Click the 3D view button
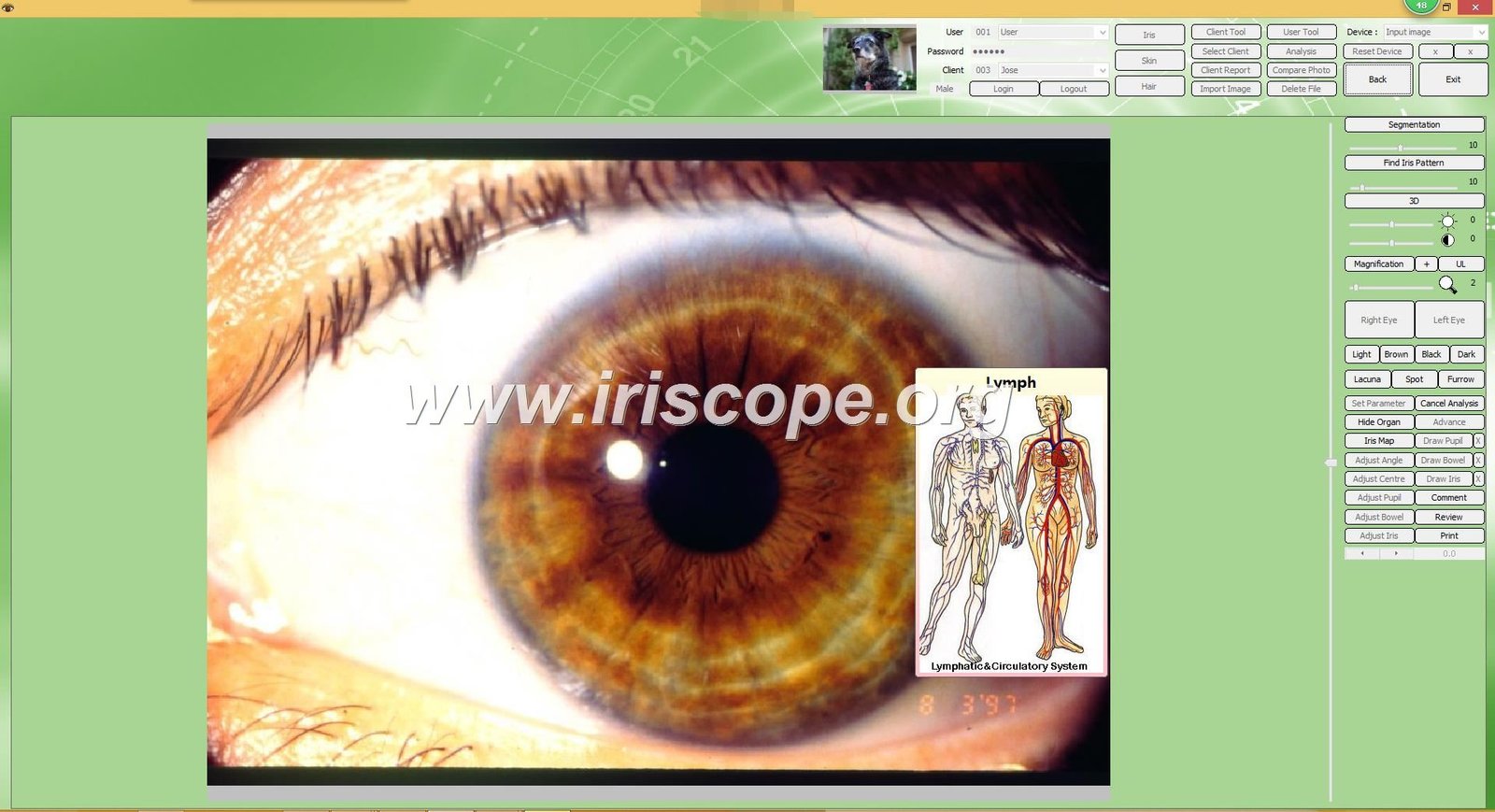This screenshot has width=1495, height=812. [1414, 201]
